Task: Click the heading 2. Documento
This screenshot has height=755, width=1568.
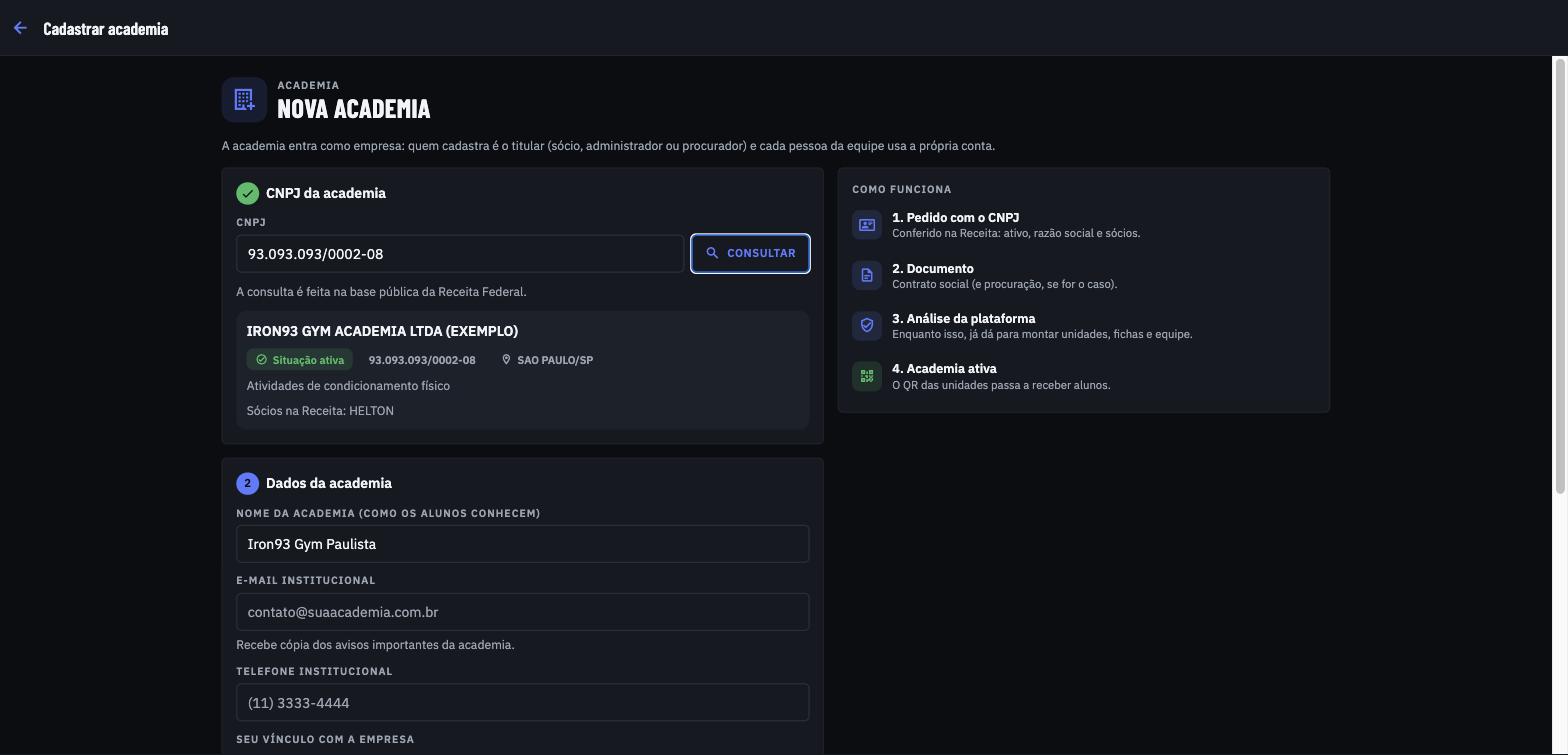Action: (933, 268)
